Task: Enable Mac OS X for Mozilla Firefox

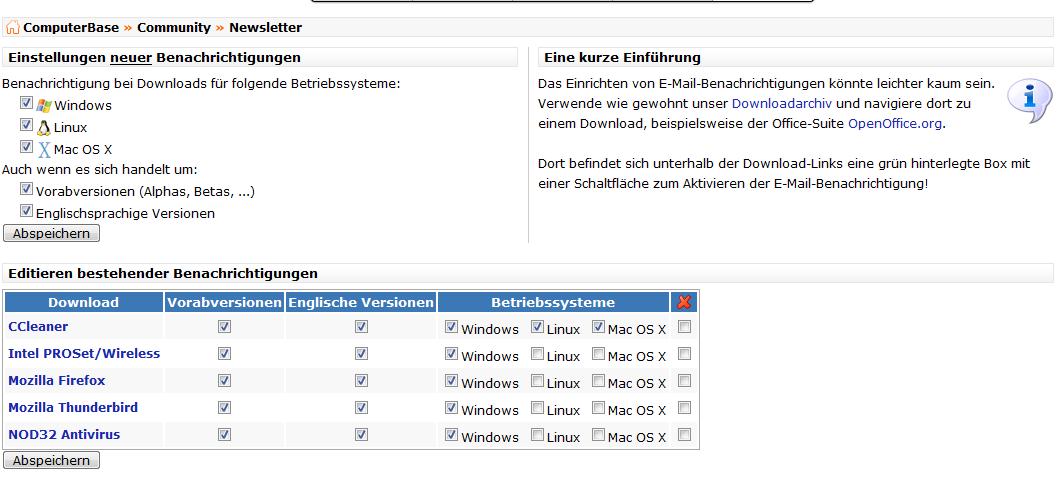Action: [598, 380]
